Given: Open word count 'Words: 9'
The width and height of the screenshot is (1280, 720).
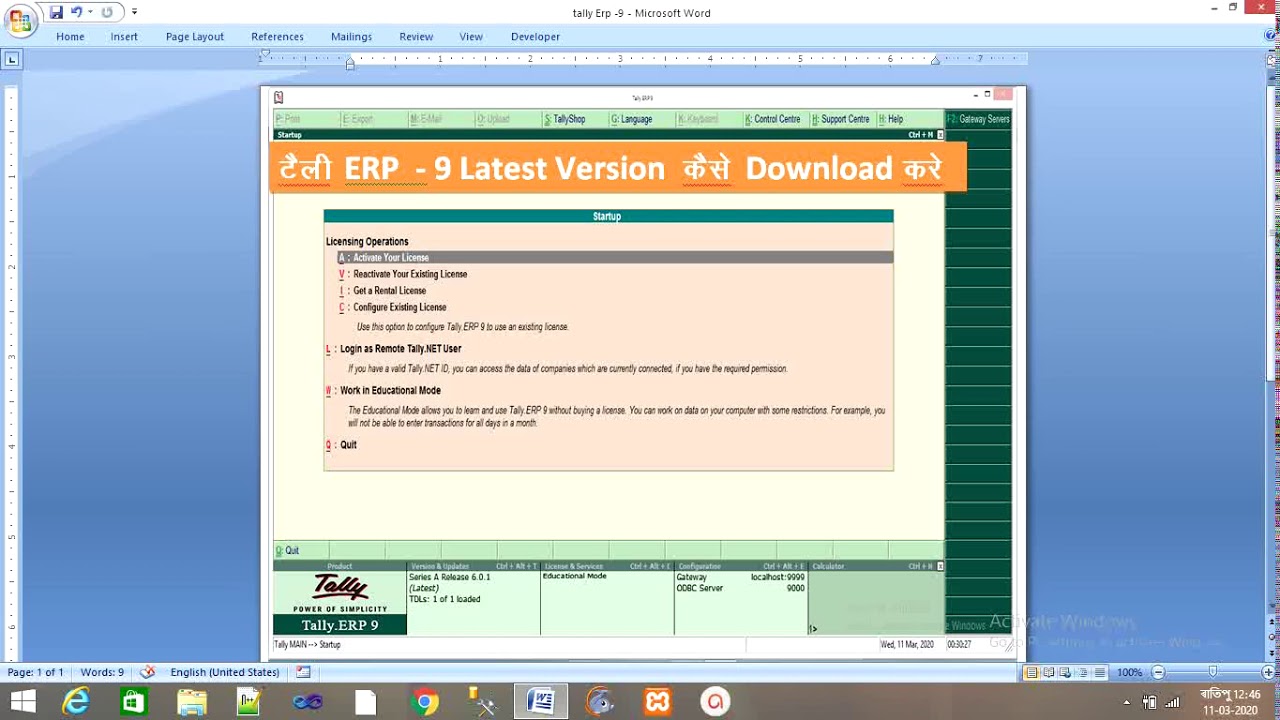Looking at the screenshot, I should point(102,672).
